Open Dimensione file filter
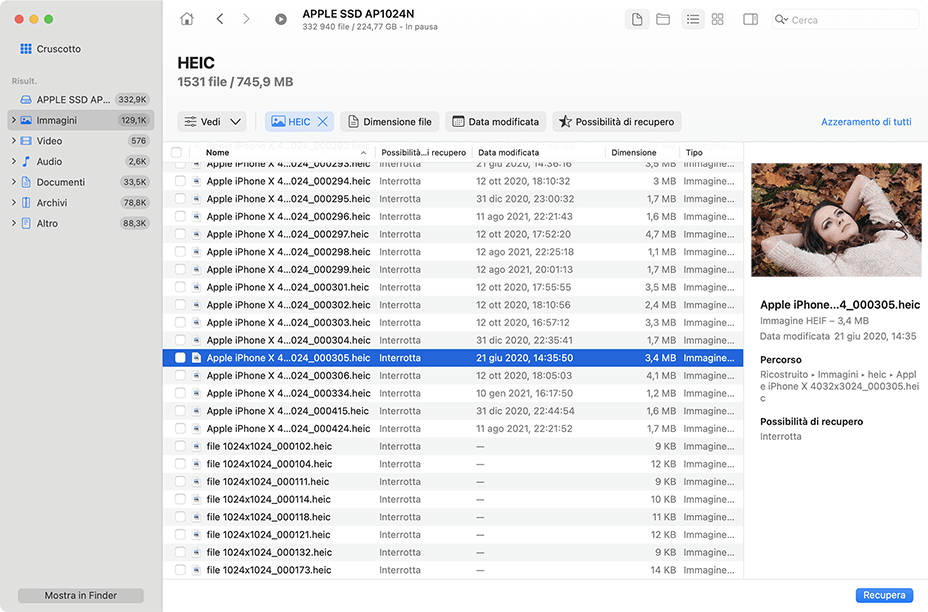 point(389,121)
